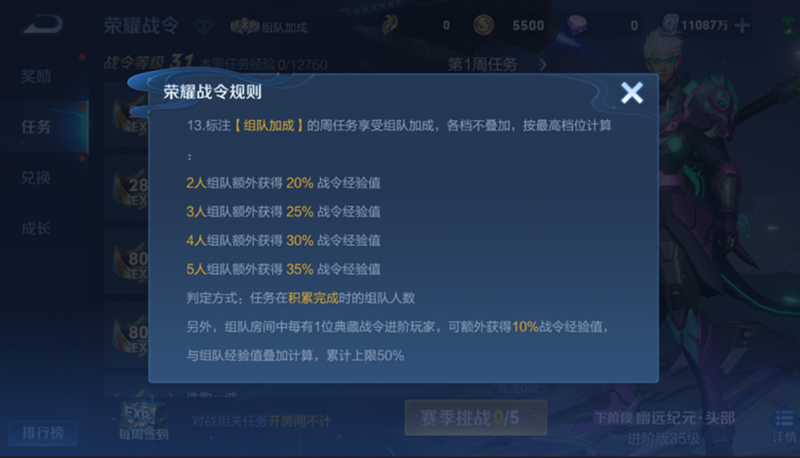Tap the back arrow icon
The height and width of the screenshot is (458, 800).
coord(43,24)
